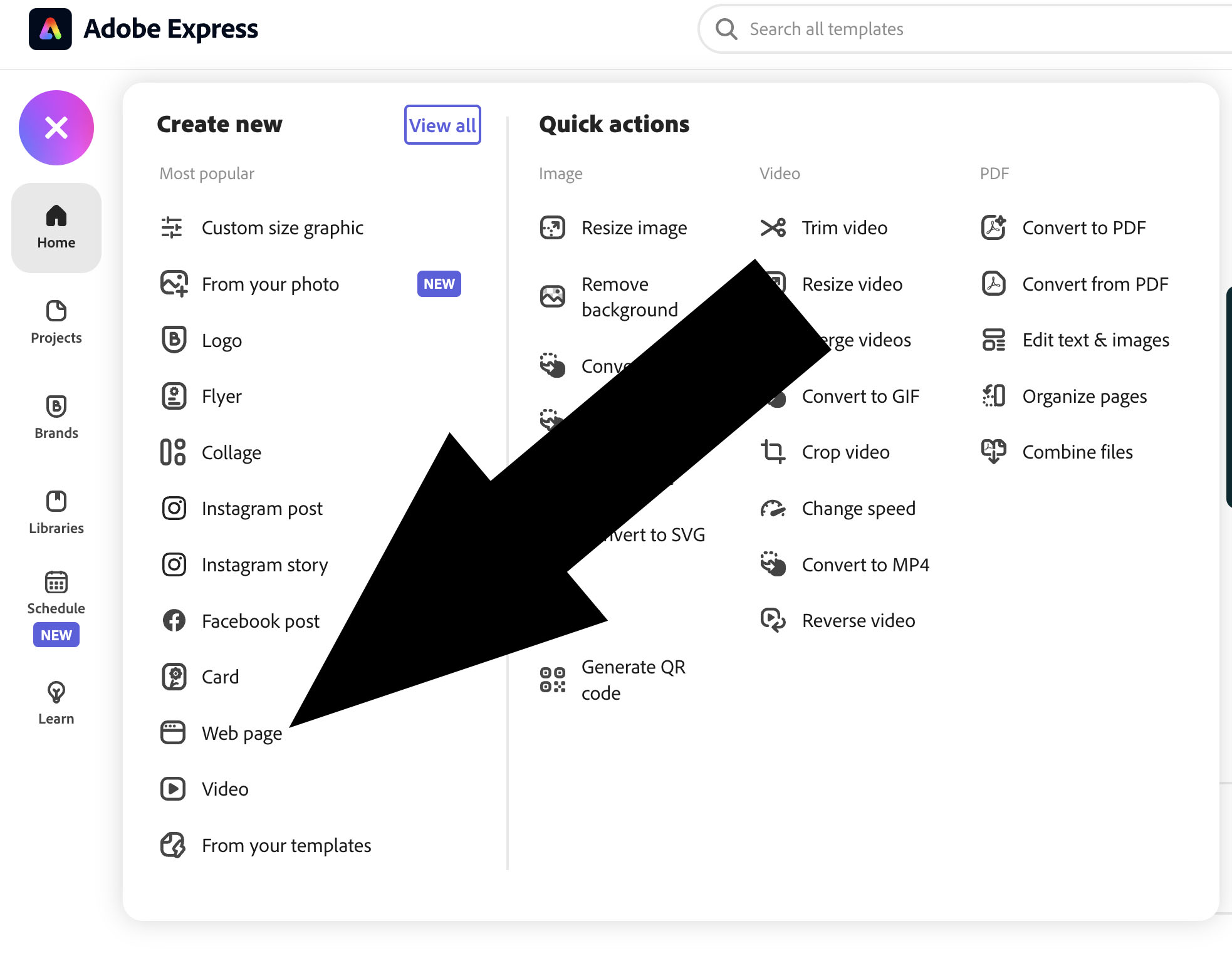Click the Edit text & images icon
This screenshot has height=956, width=1232.
pyautogui.click(x=994, y=340)
